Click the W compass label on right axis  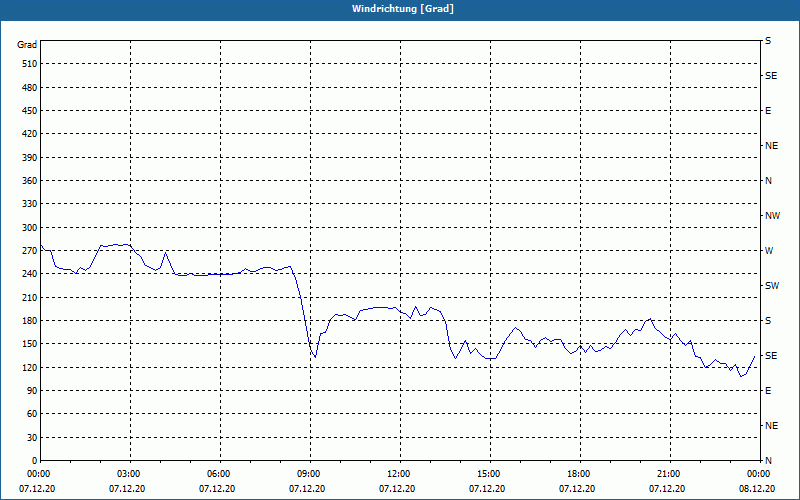(769, 251)
